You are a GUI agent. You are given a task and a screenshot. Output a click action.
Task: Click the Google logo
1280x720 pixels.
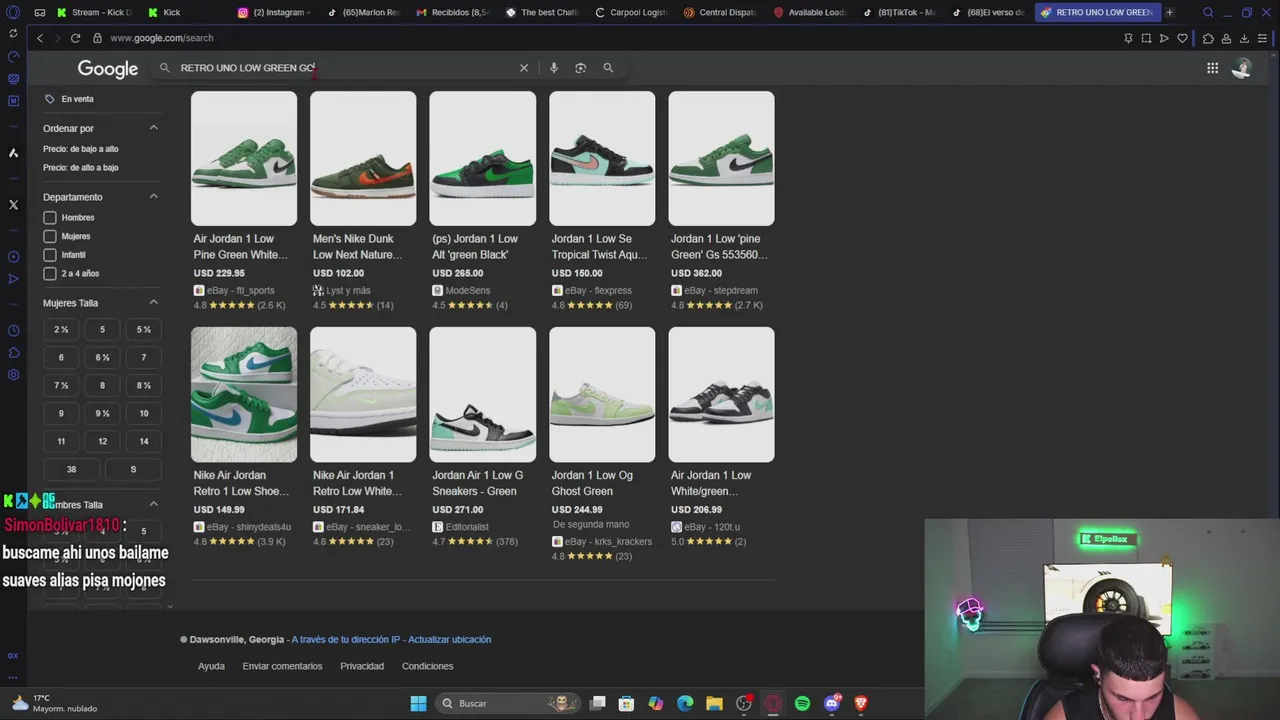point(108,68)
